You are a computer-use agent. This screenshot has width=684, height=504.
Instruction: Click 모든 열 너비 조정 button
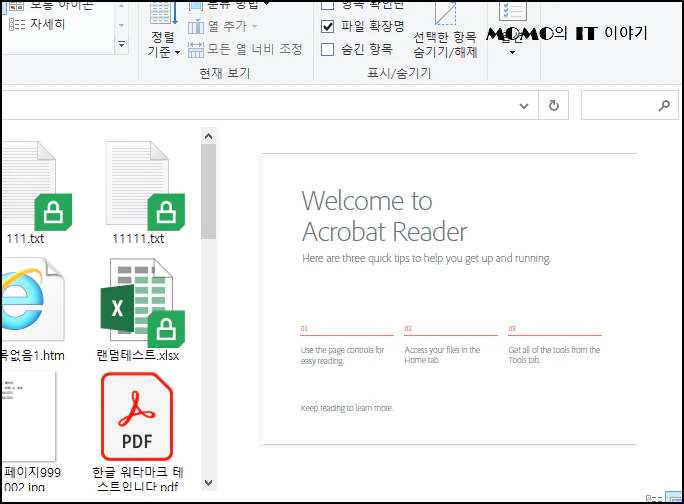point(245,49)
